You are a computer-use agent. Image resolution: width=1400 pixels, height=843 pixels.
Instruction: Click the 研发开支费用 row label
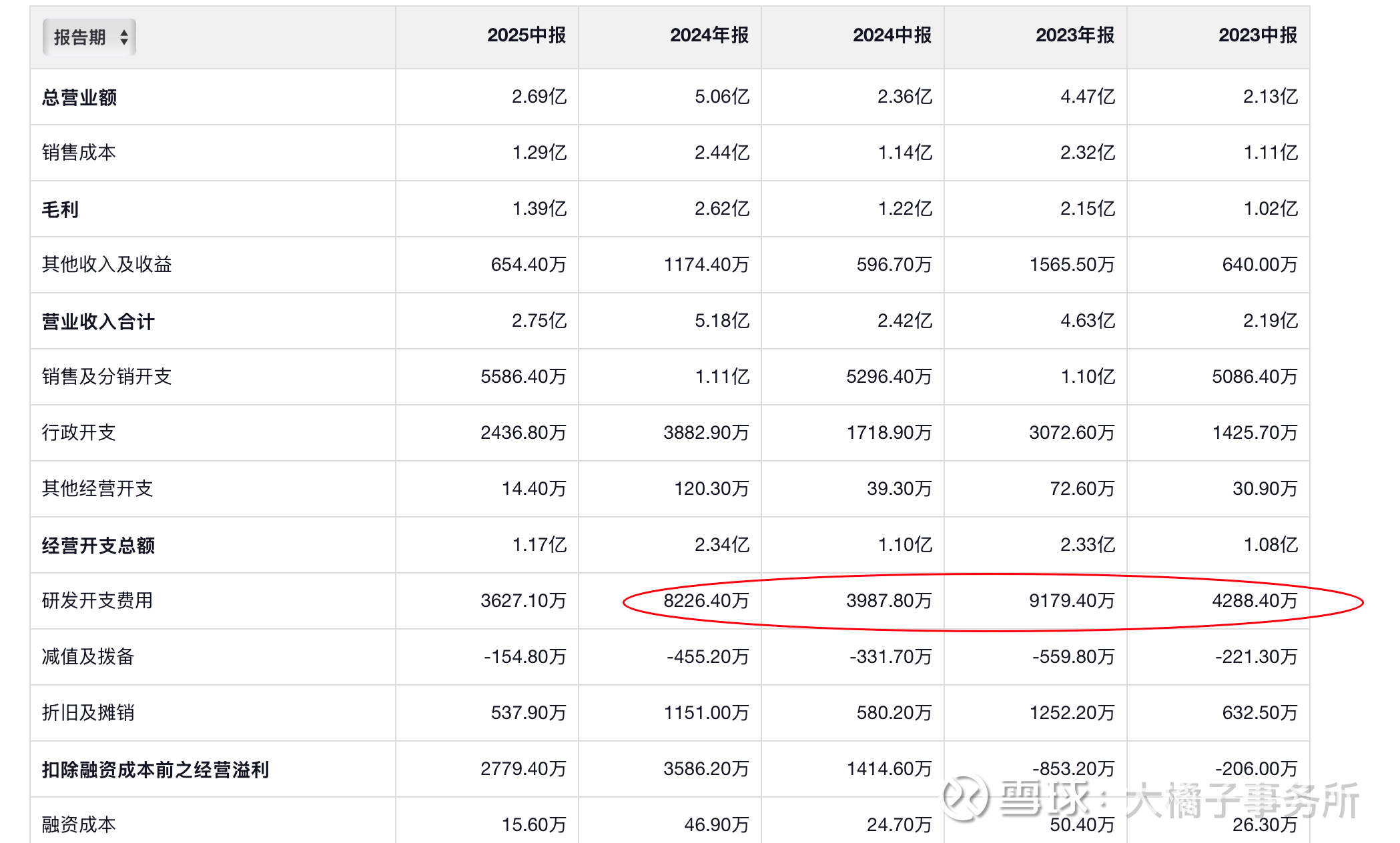(97, 601)
